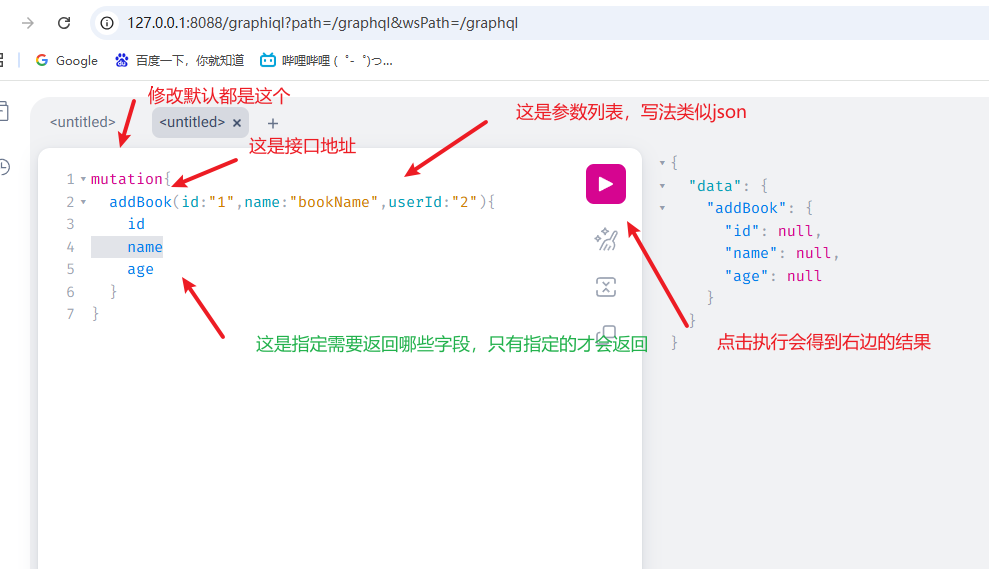The width and height of the screenshot is (989, 569).
Task: Collapse the "addBook" object in the response
Action: tap(662, 208)
